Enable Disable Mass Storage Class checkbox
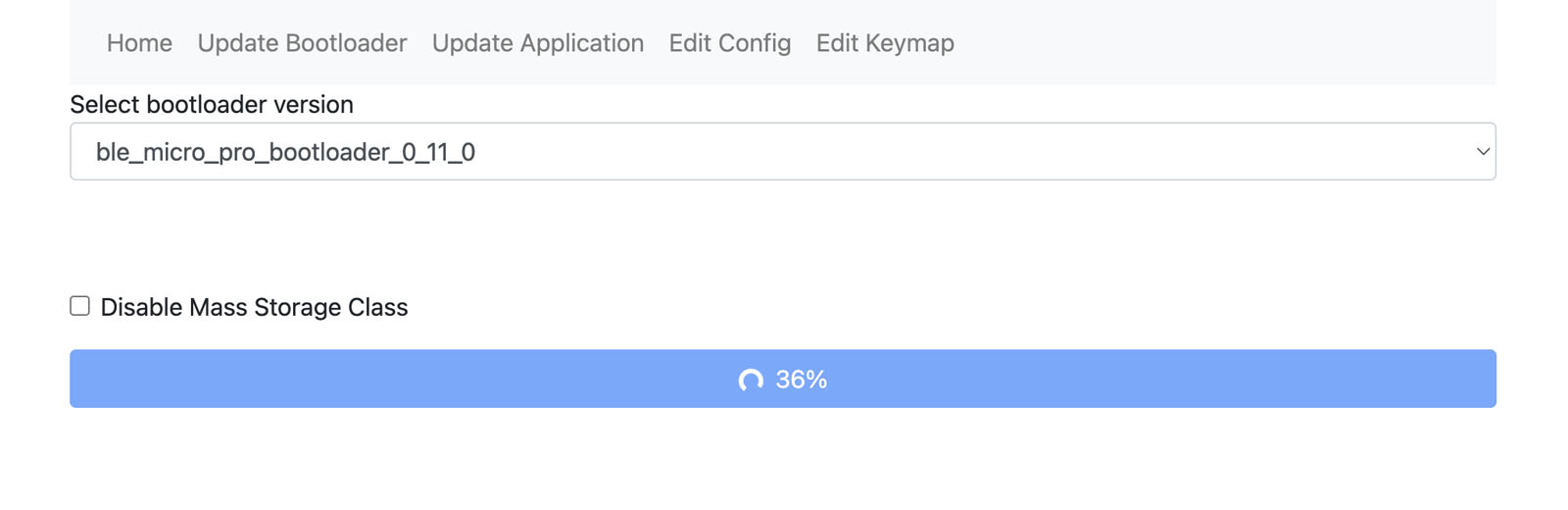This screenshot has width=1568, height=510. click(80, 306)
